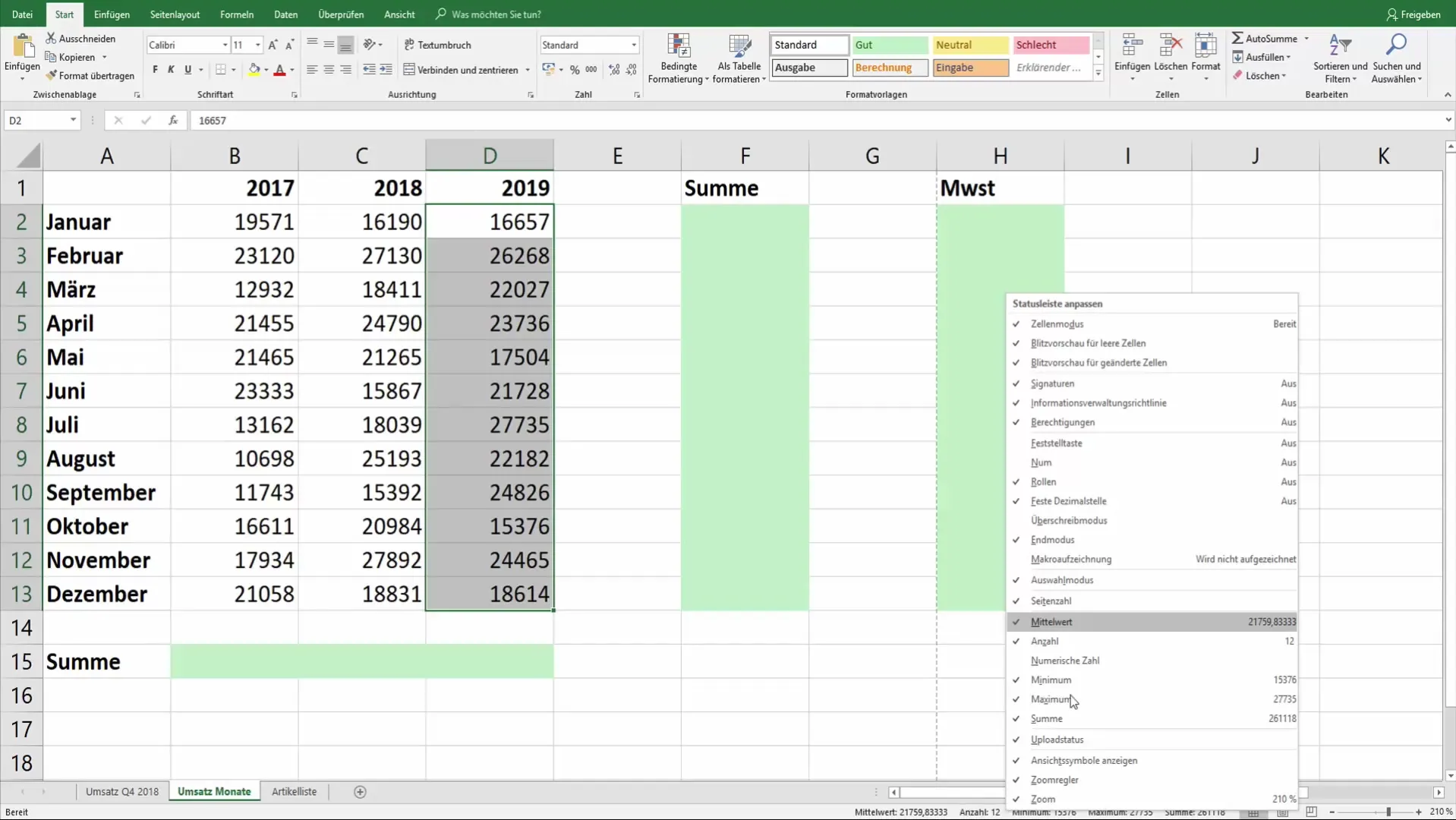Image resolution: width=1456 pixels, height=820 pixels.
Task: Click the select-all corner triangle
Action: tap(28, 156)
